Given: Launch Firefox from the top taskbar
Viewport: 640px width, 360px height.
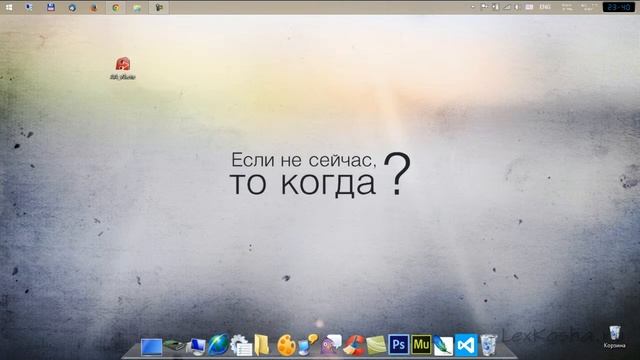Looking at the screenshot, I should pos(94,7).
